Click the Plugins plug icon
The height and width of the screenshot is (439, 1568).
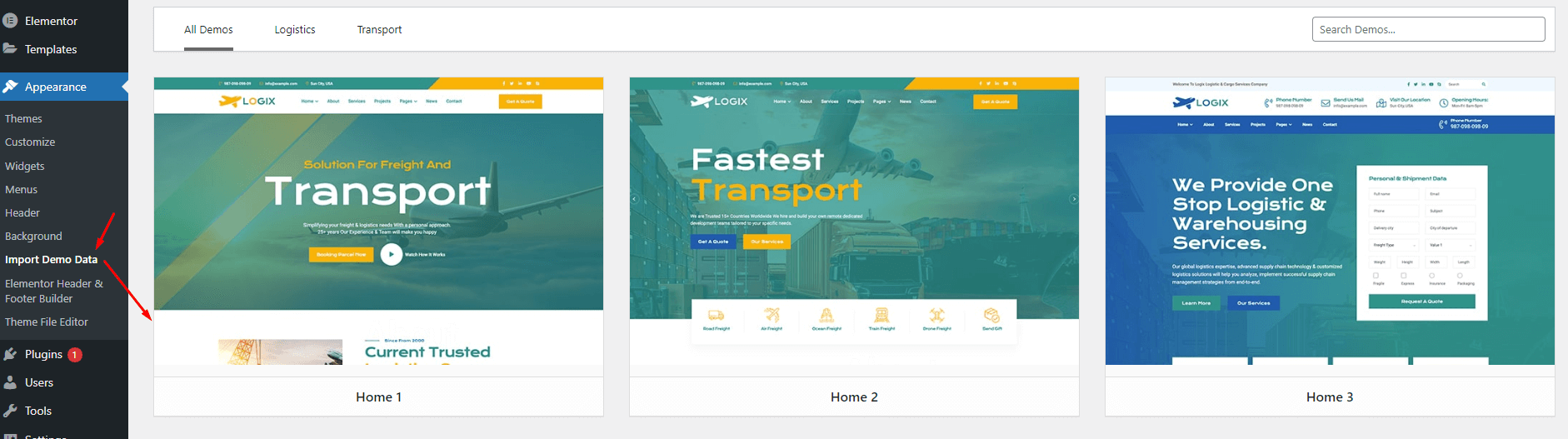(x=10, y=354)
